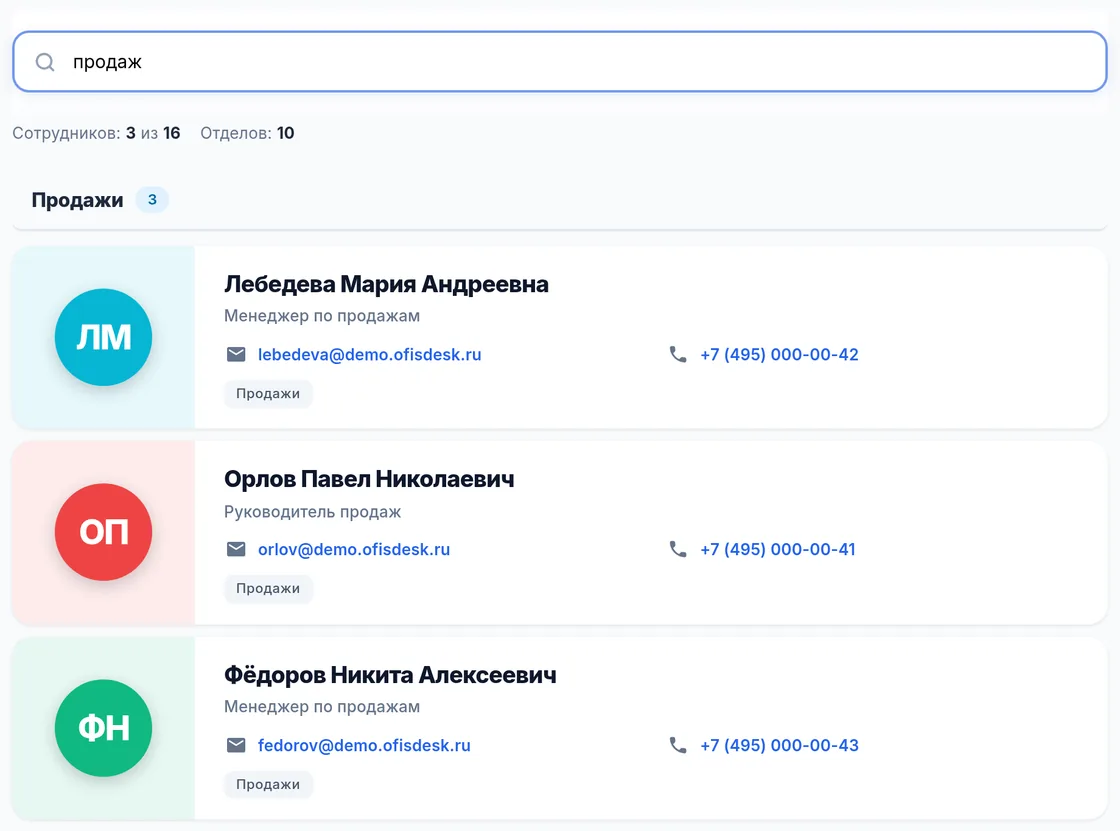Click Фёдоров's «Менеджер по продажам» title

pyautogui.click(x=322, y=707)
